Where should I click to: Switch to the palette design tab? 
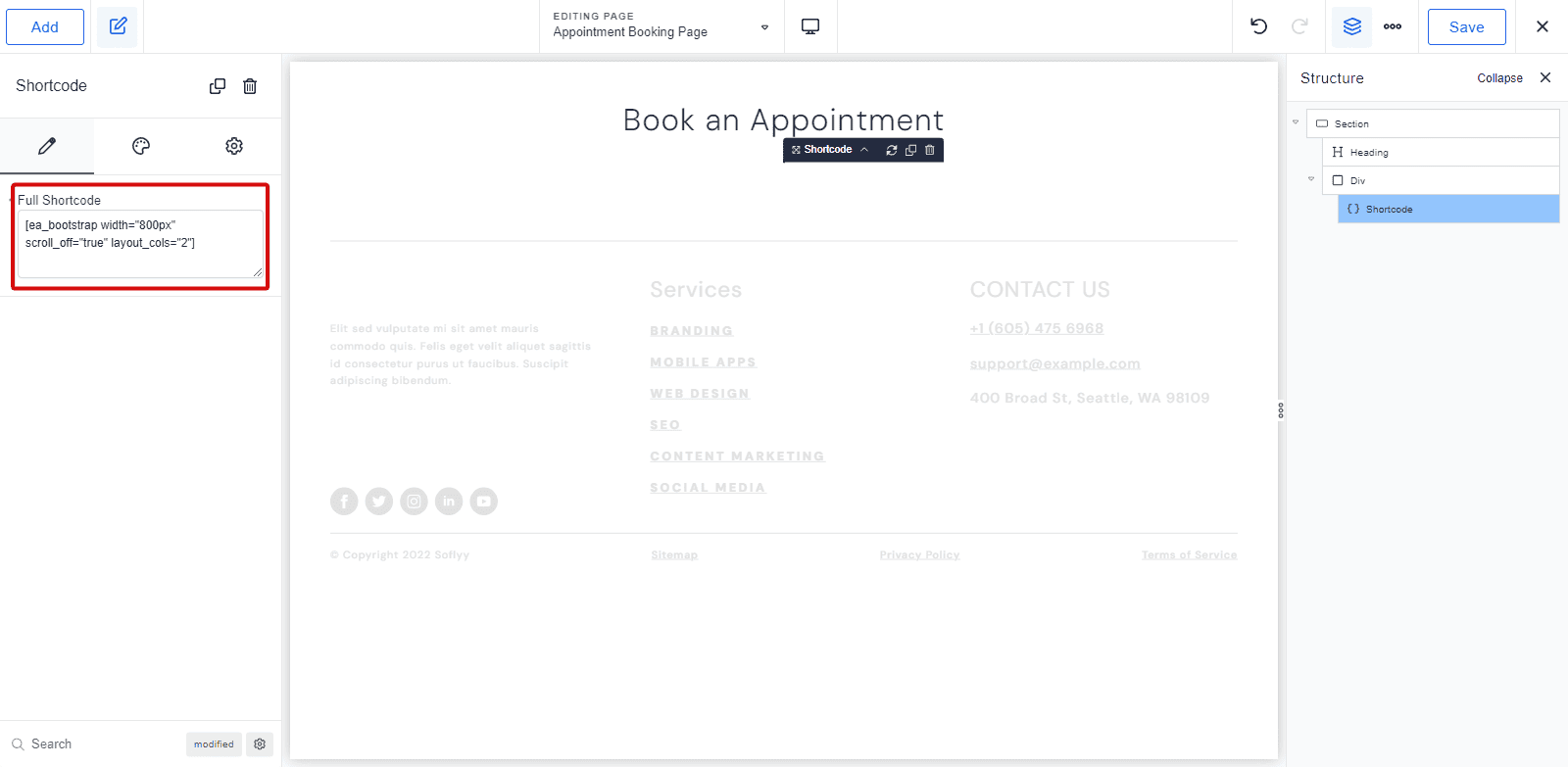tap(141, 146)
